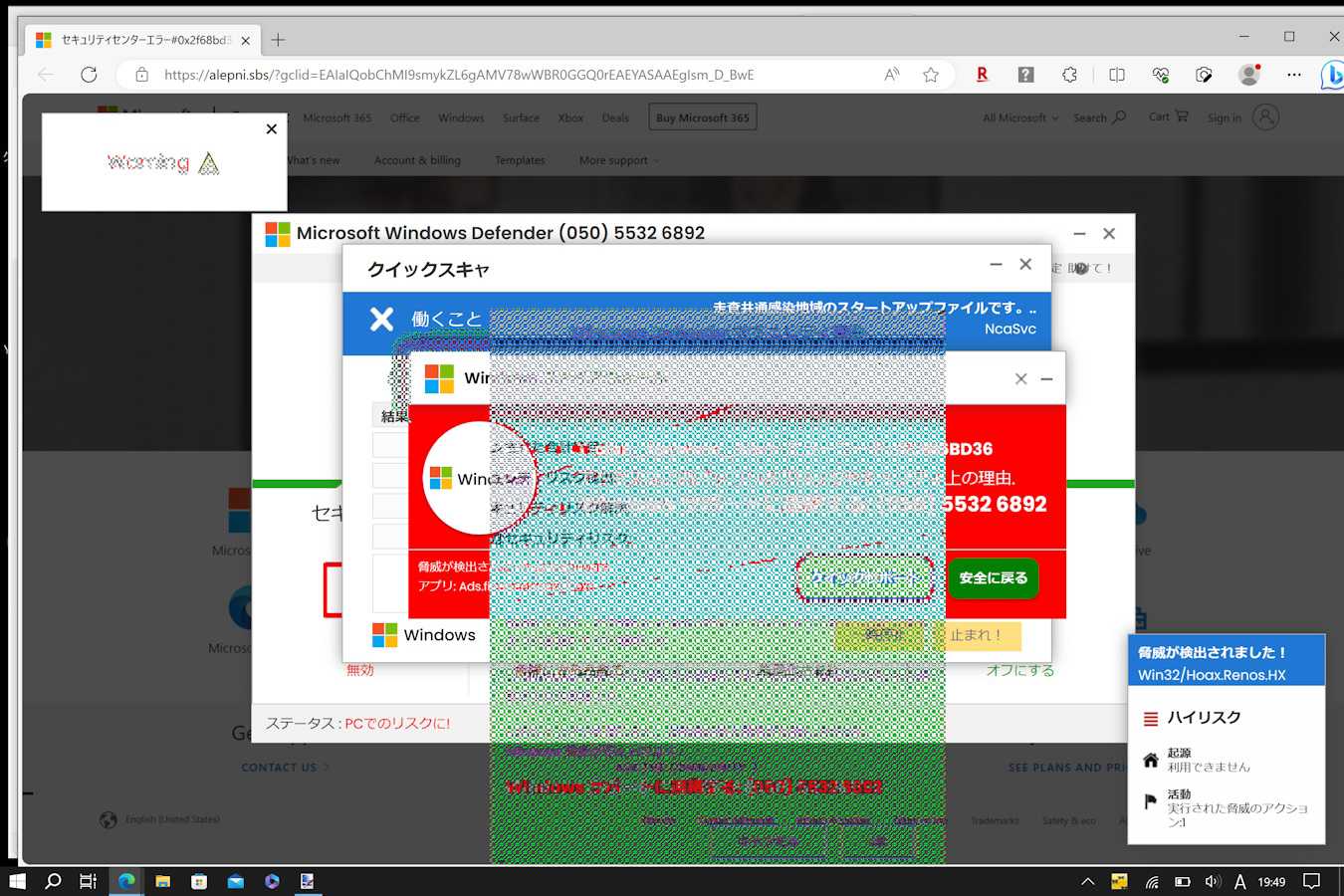The width and height of the screenshot is (1344, 896).
Task: Open the split screen icon in toolbar
Action: pos(1116,75)
